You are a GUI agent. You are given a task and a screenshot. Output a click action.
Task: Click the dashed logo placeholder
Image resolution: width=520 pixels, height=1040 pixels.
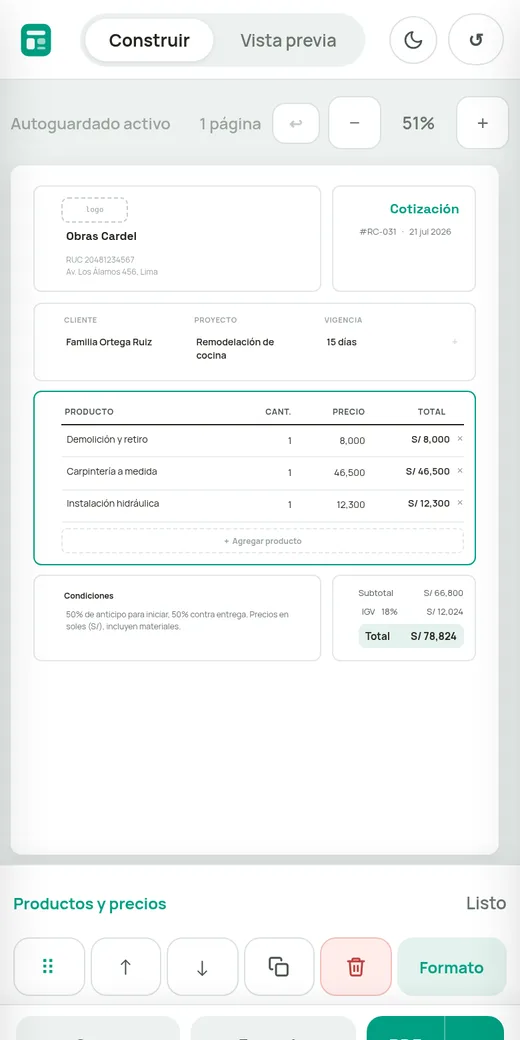(95, 210)
